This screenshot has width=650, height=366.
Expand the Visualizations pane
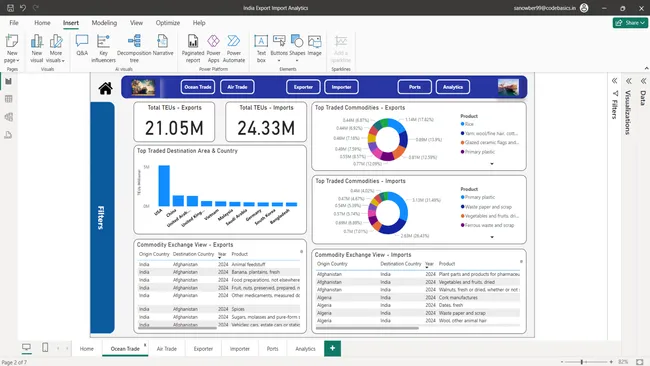pyautogui.click(x=629, y=81)
